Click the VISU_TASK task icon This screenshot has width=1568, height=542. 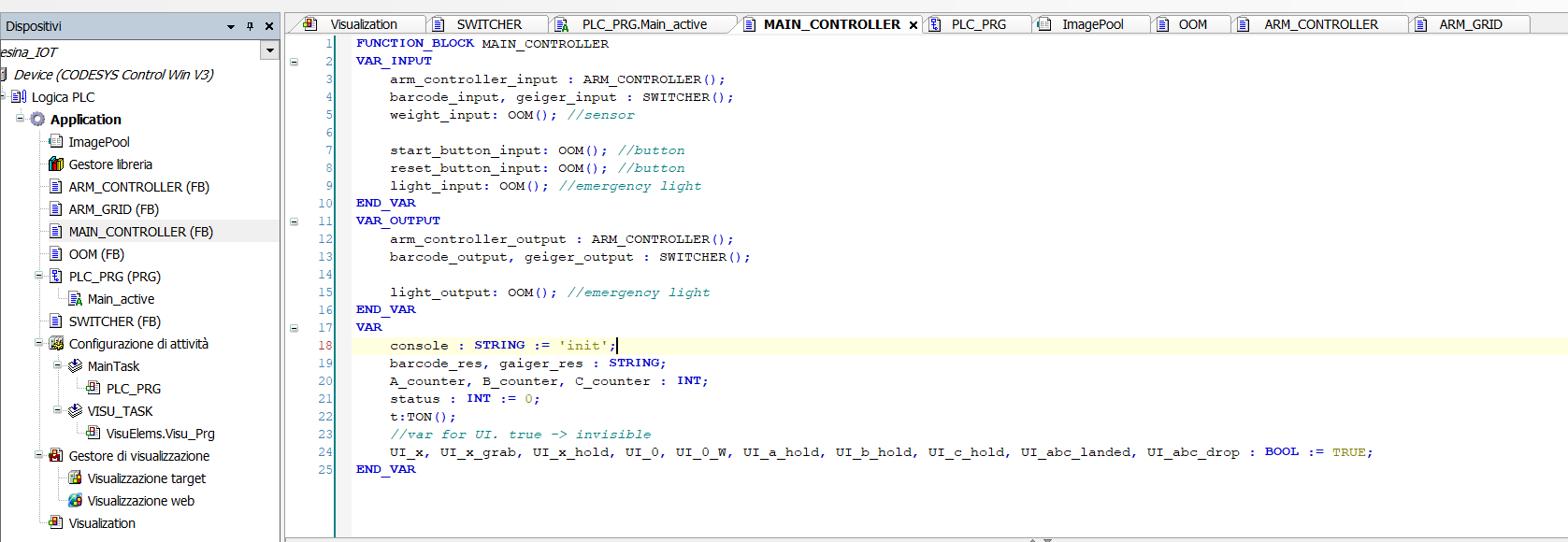(76, 410)
